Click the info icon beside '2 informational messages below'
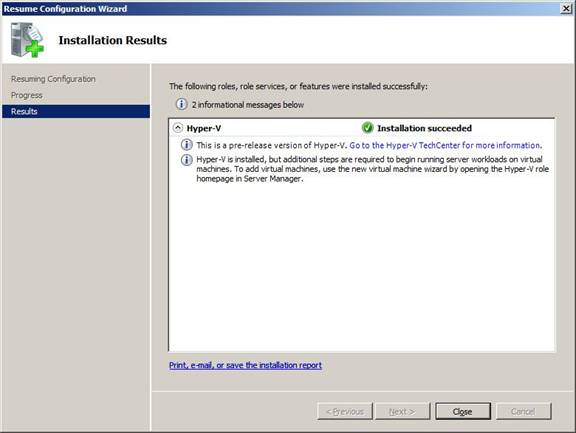The image size is (576, 433). [x=181, y=104]
